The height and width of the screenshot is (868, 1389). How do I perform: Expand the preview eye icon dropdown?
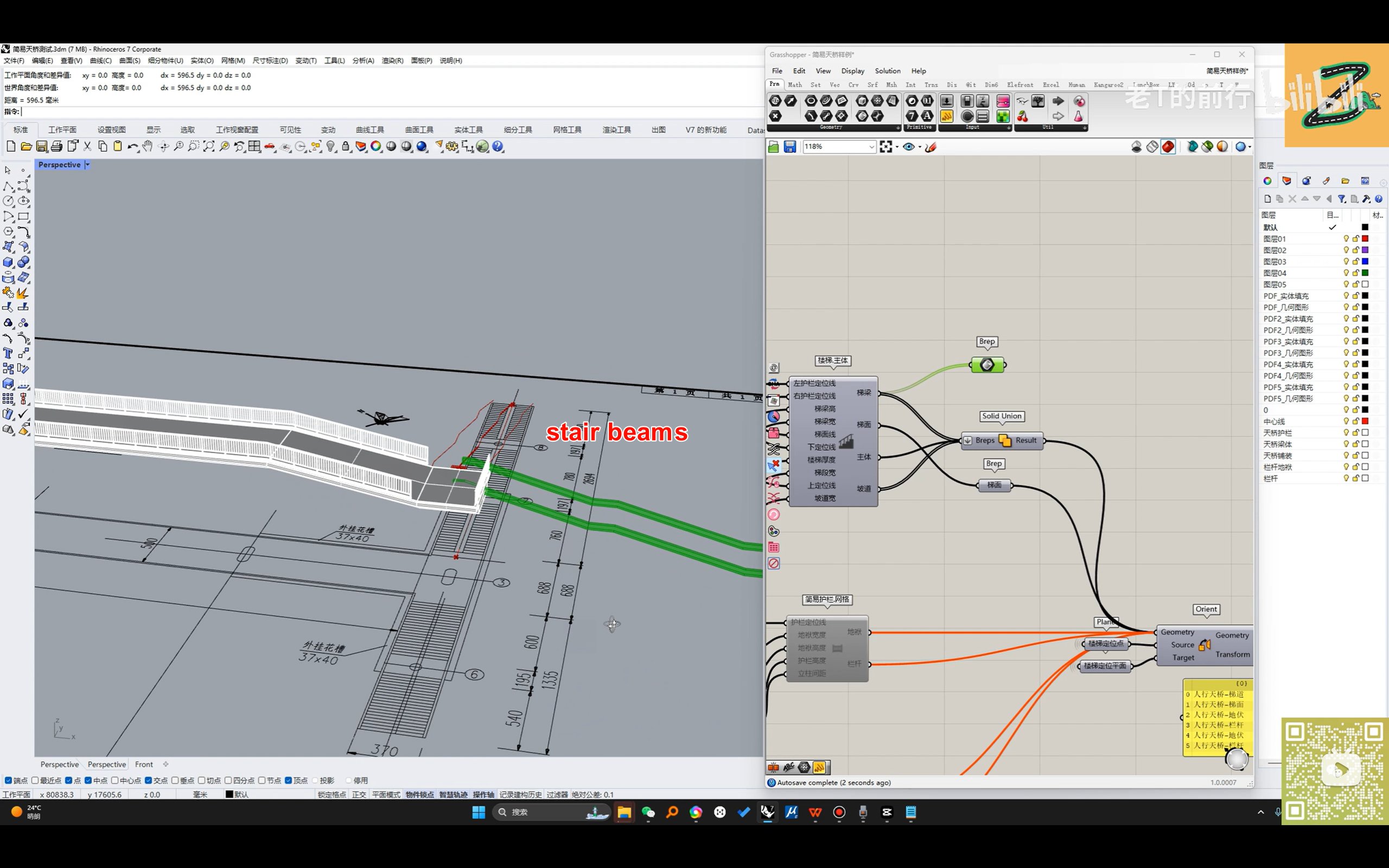click(920, 147)
